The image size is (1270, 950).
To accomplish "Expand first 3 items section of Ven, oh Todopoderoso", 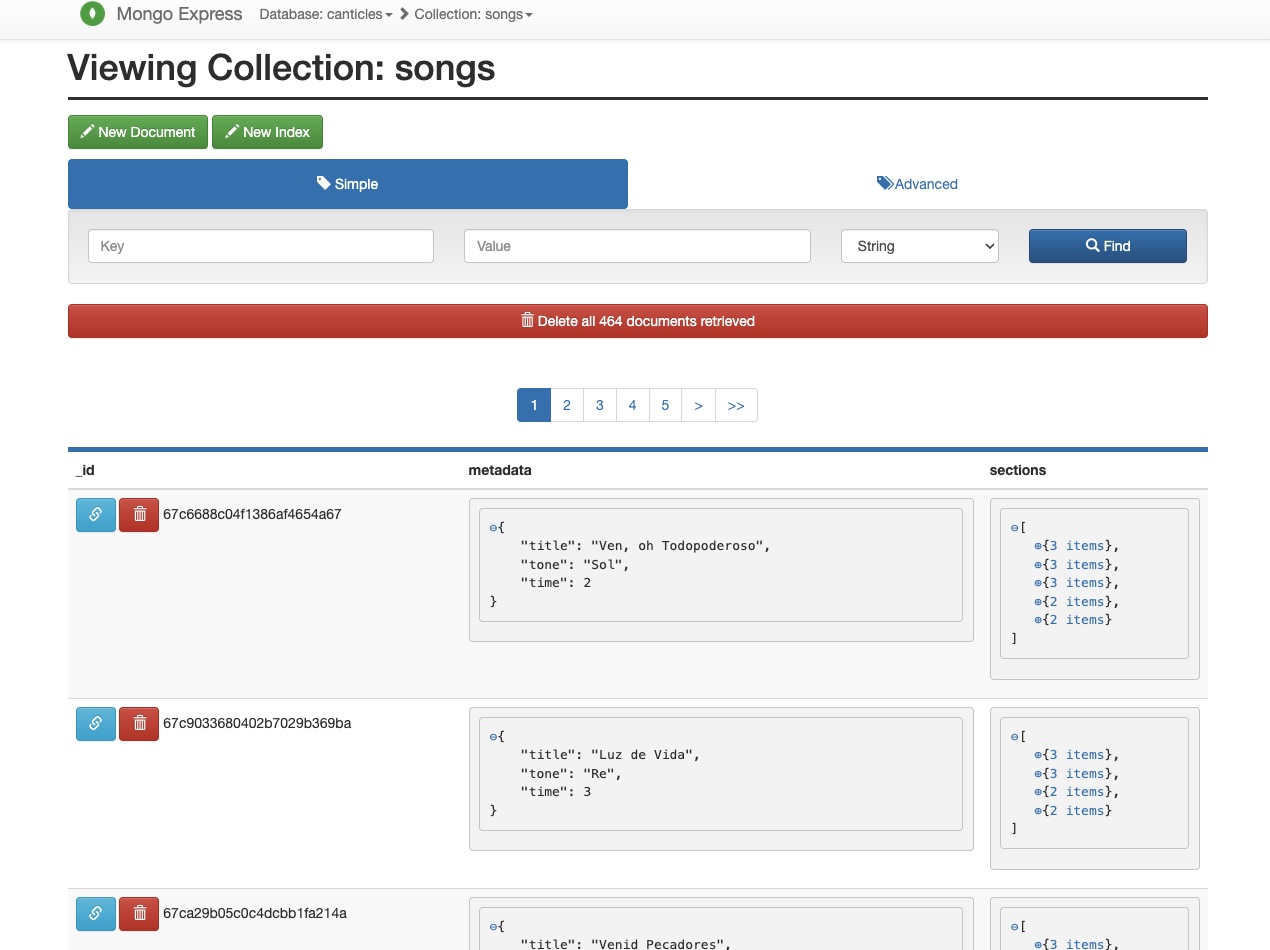I will [x=1038, y=546].
